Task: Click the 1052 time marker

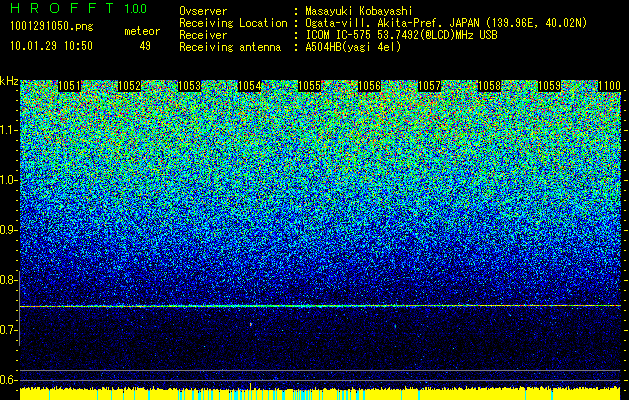Action: (129, 86)
